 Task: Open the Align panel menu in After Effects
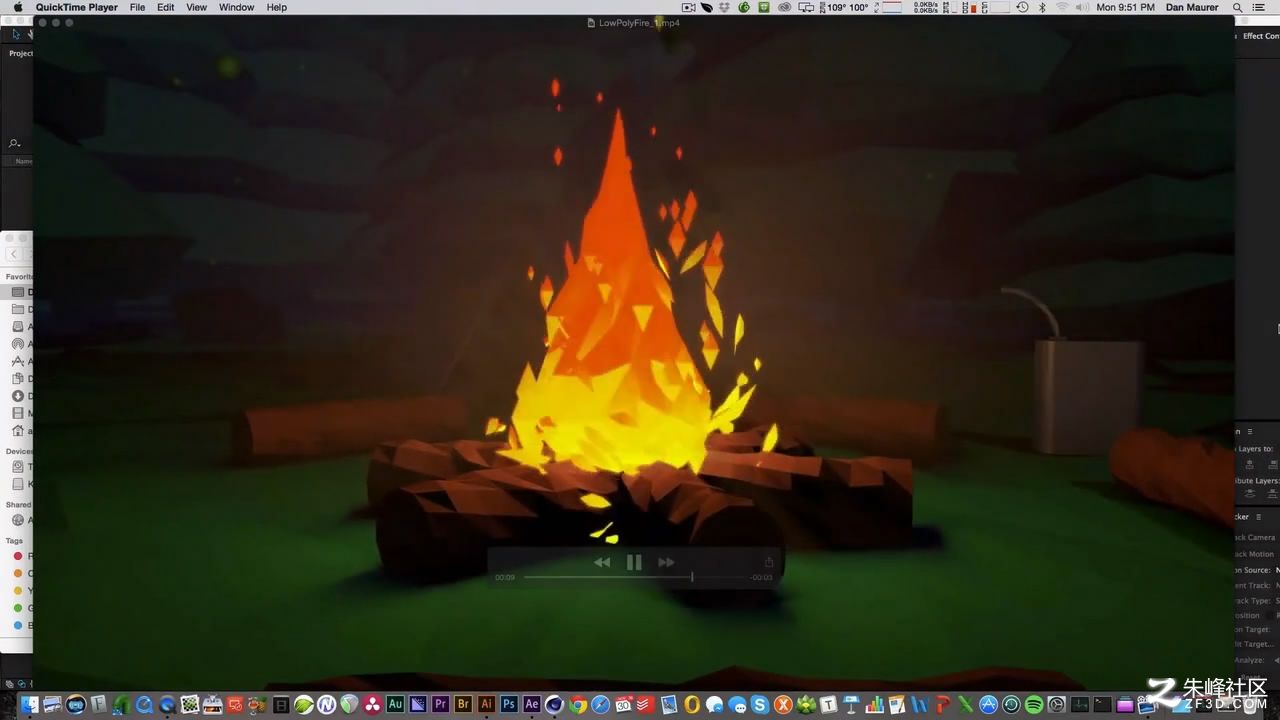pyautogui.click(x=1250, y=431)
